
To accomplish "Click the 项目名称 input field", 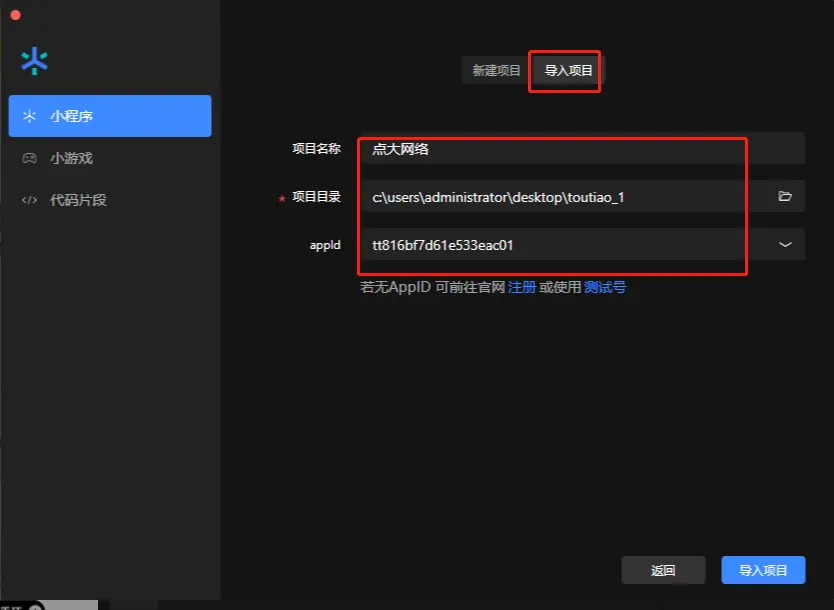I will pyautogui.click(x=583, y=148).
